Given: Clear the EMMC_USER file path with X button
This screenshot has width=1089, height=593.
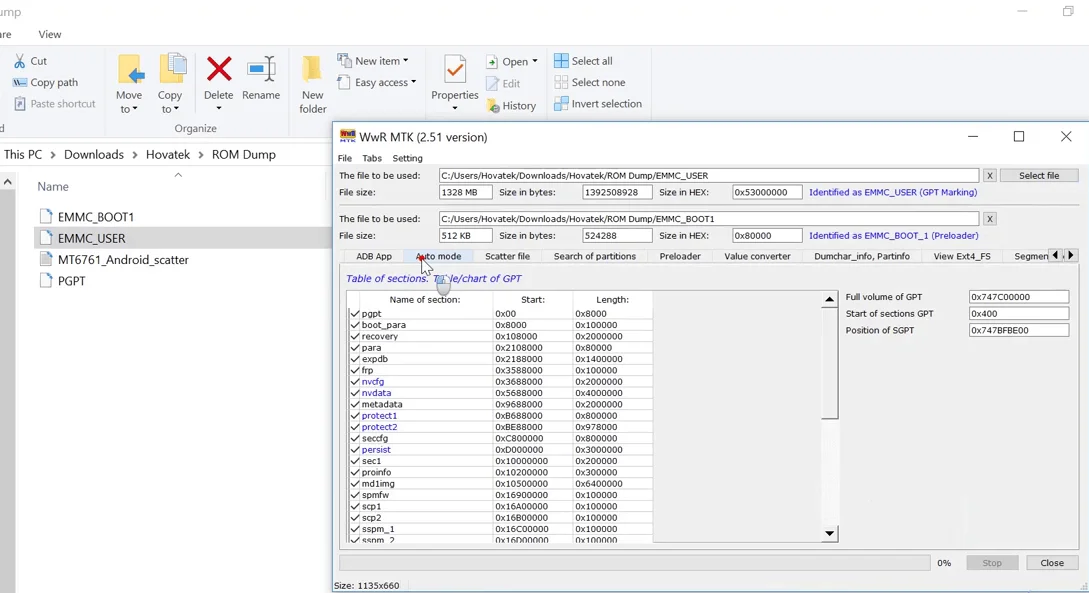Looking at the screenshot, I should coord(990,176).
